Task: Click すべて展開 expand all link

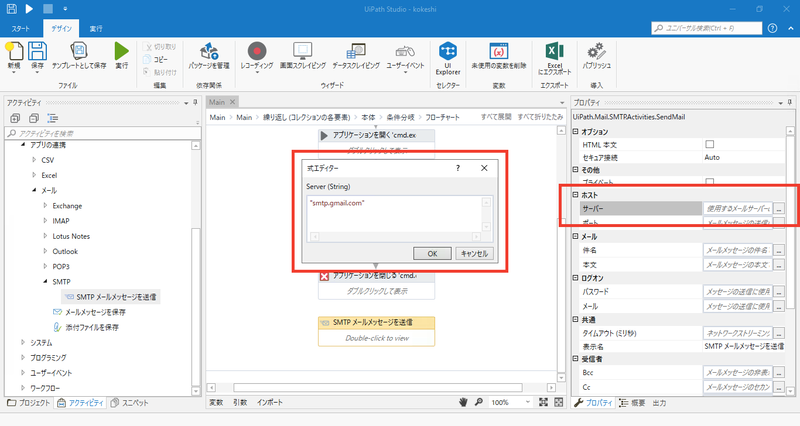Action: (x=496, y=117)
